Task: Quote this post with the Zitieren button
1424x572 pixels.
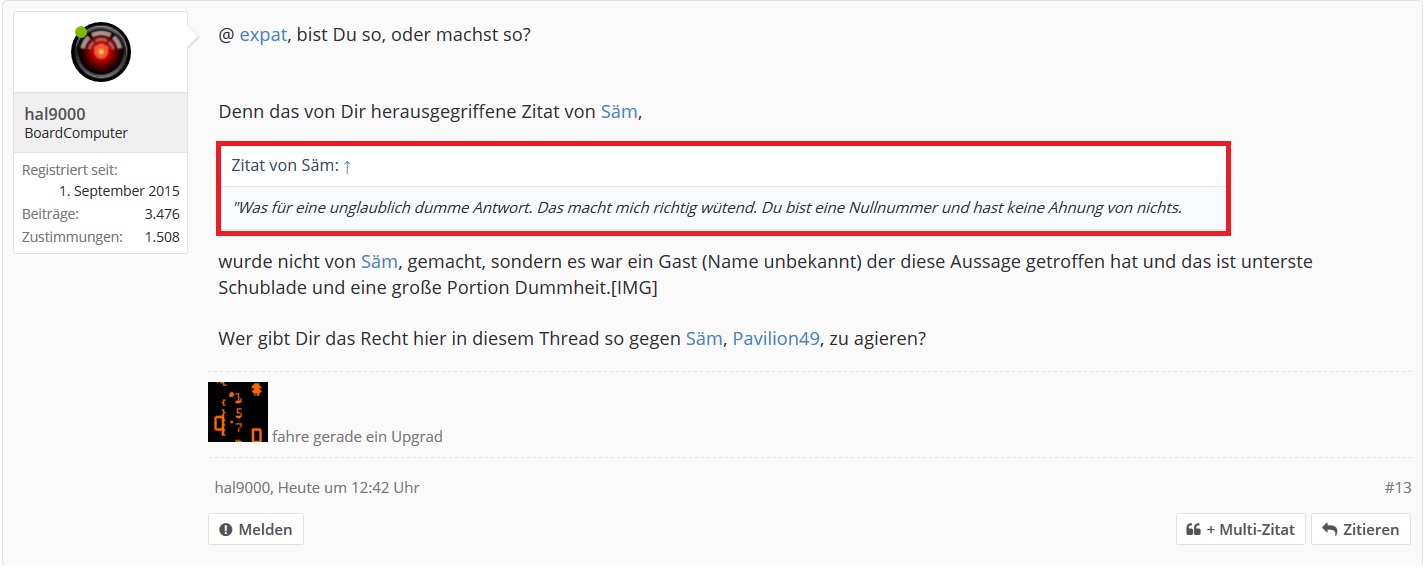Action: coord(1361,530)
